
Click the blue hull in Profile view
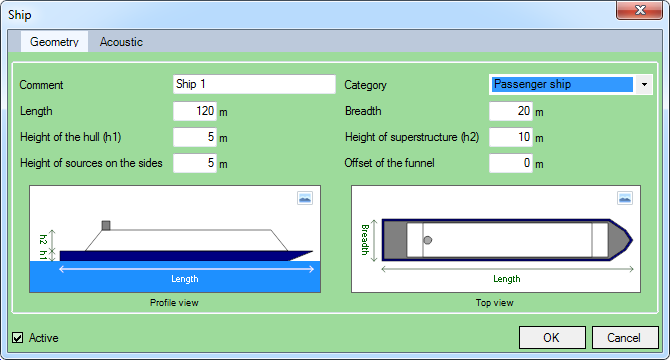click(x=179, y=256)
